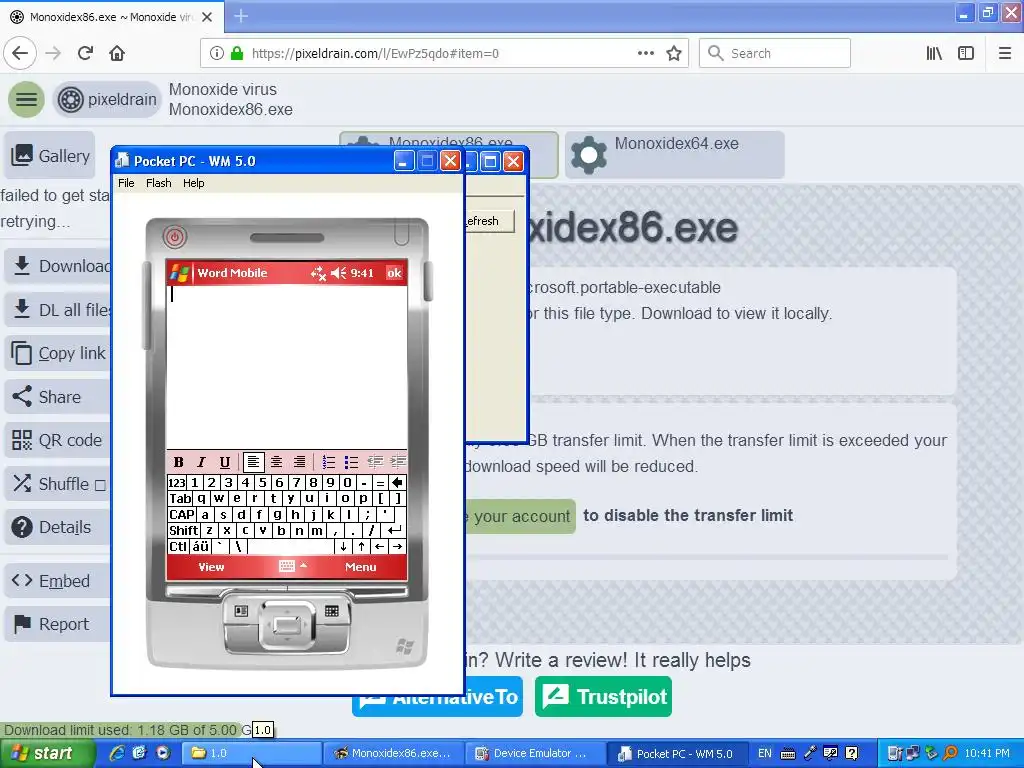This screenshot has height=768, width=1024.
Task: Click Share on pixeldrain sidebar
Action: (x=57, y=396)
